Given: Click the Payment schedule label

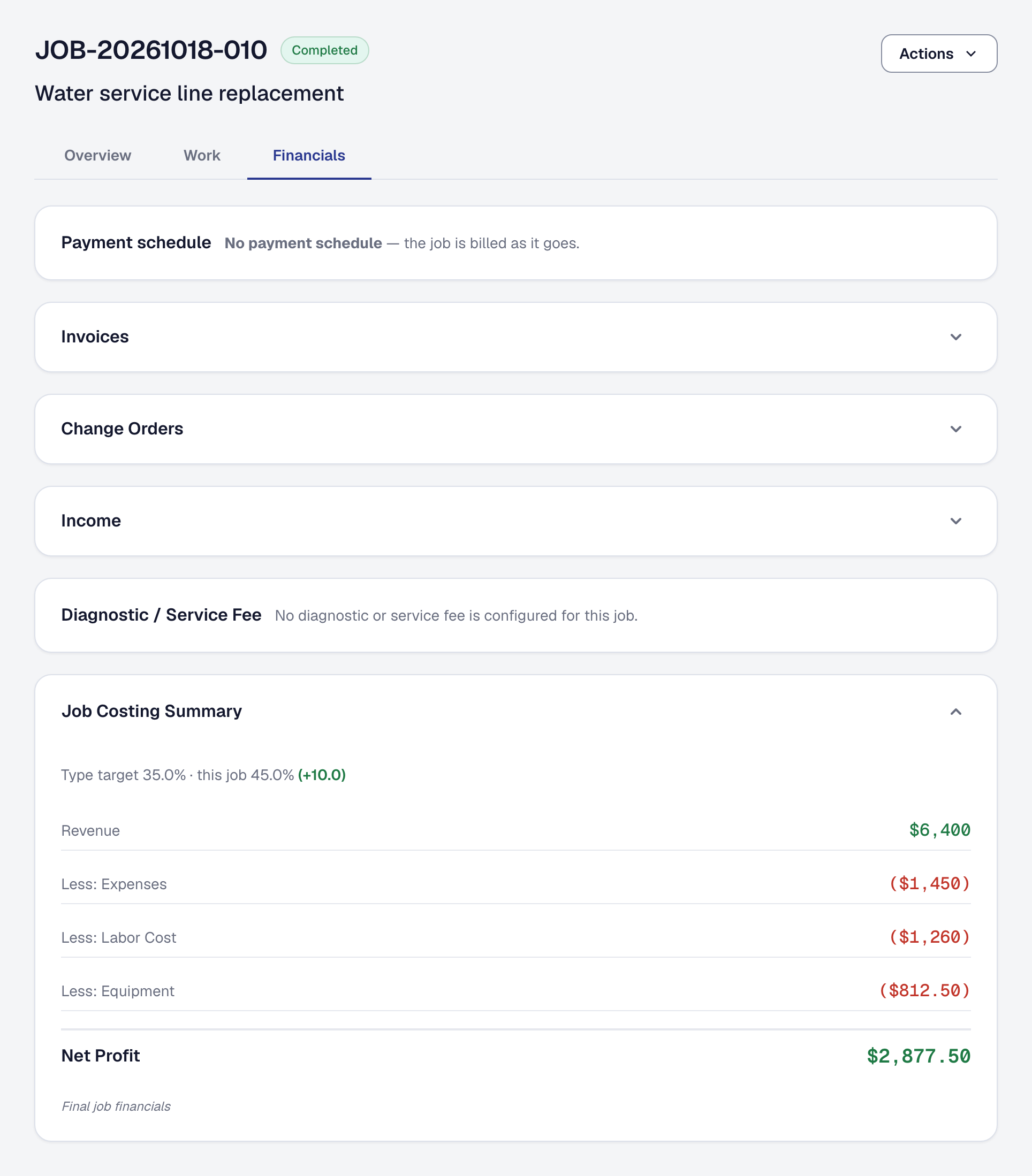Looking at the screenshot, I should 136,243.
